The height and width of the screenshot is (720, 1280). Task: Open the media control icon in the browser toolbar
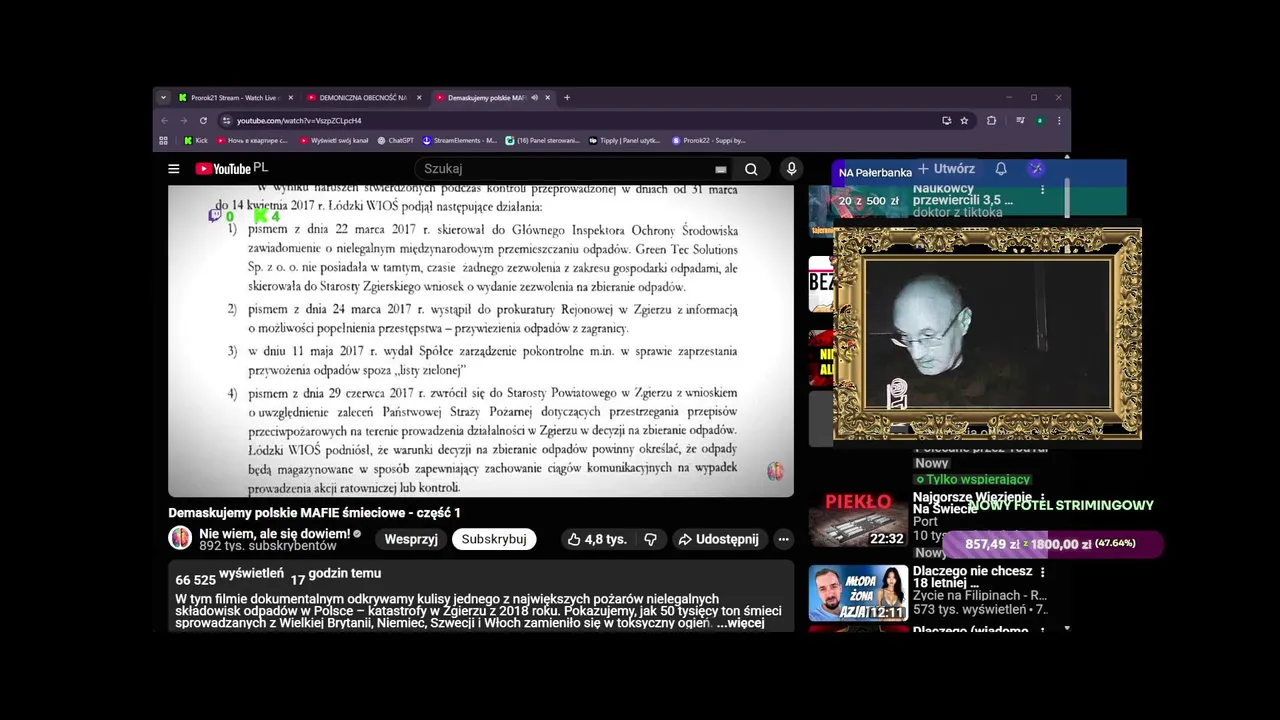pyautogui.click(x=1020, y=121)
